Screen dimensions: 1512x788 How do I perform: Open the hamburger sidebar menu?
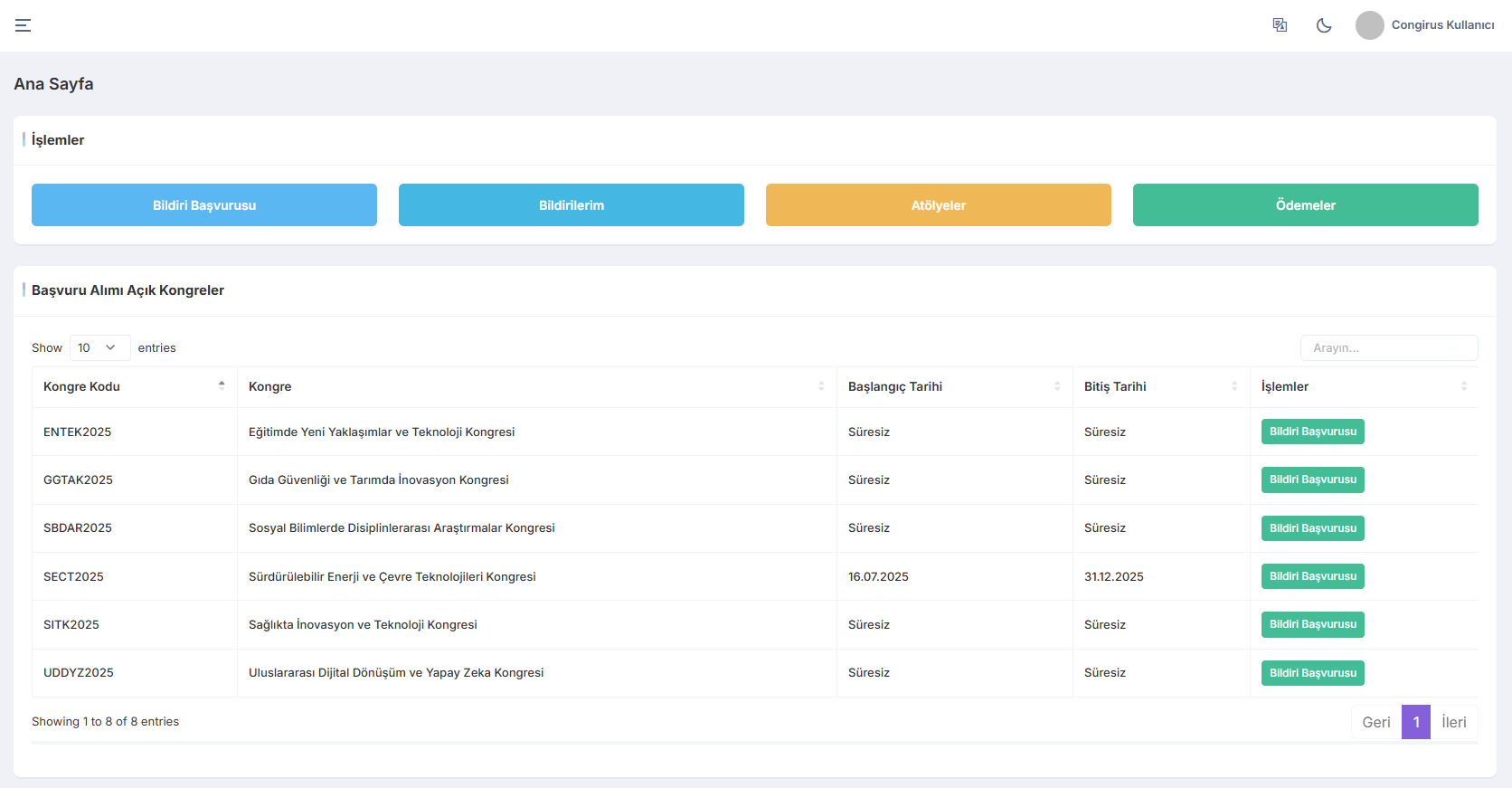tap(24, 25)
